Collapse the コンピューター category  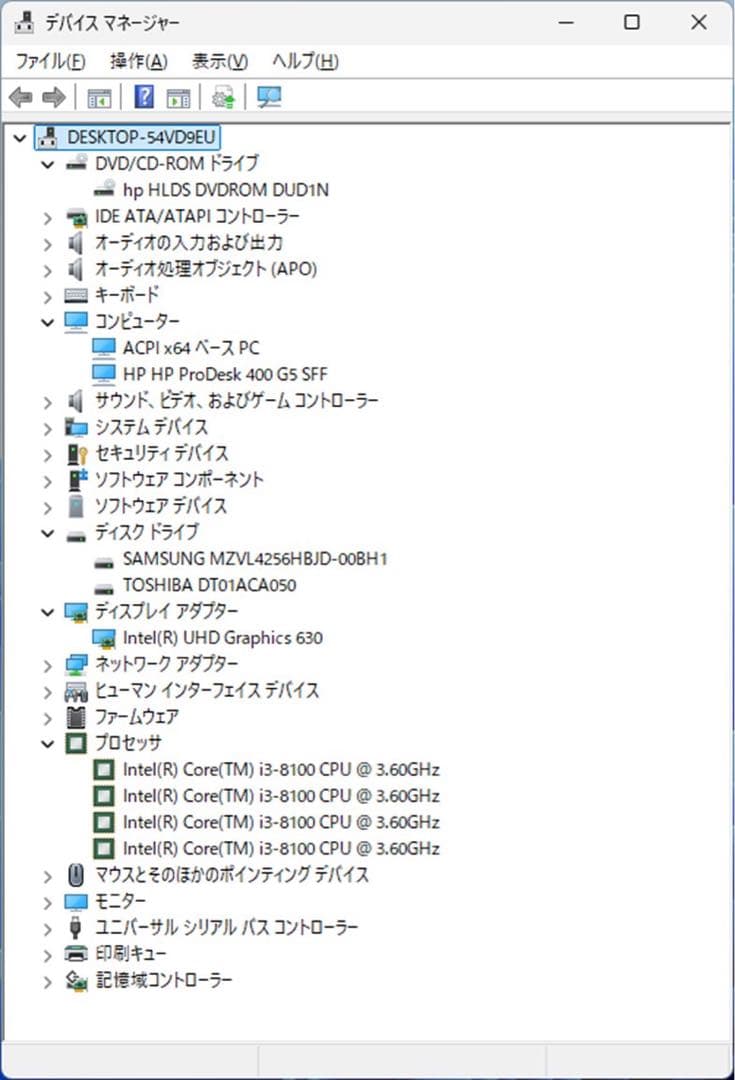48,322
